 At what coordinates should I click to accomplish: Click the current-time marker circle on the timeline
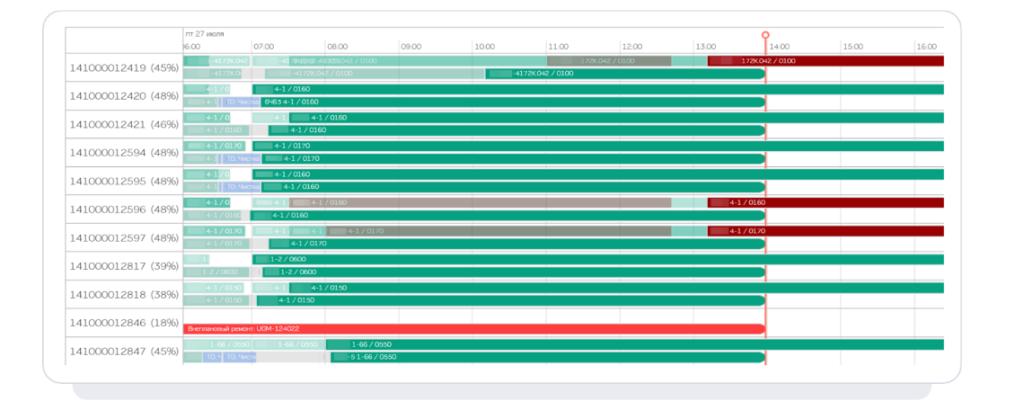pos(765,35)
